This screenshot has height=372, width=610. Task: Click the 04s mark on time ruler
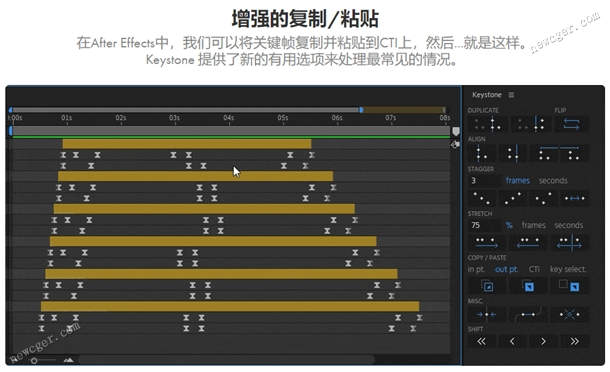pos(228,118)
